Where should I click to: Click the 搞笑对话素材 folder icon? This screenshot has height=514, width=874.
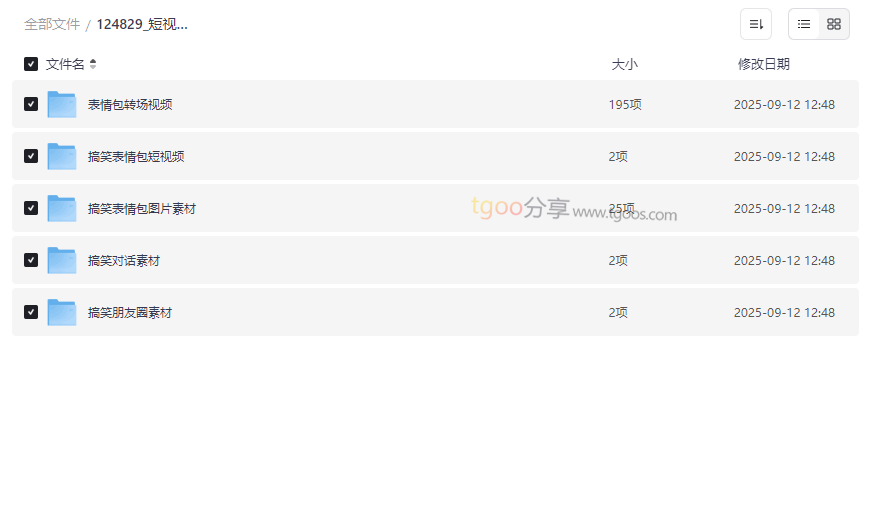click(62, 261)
